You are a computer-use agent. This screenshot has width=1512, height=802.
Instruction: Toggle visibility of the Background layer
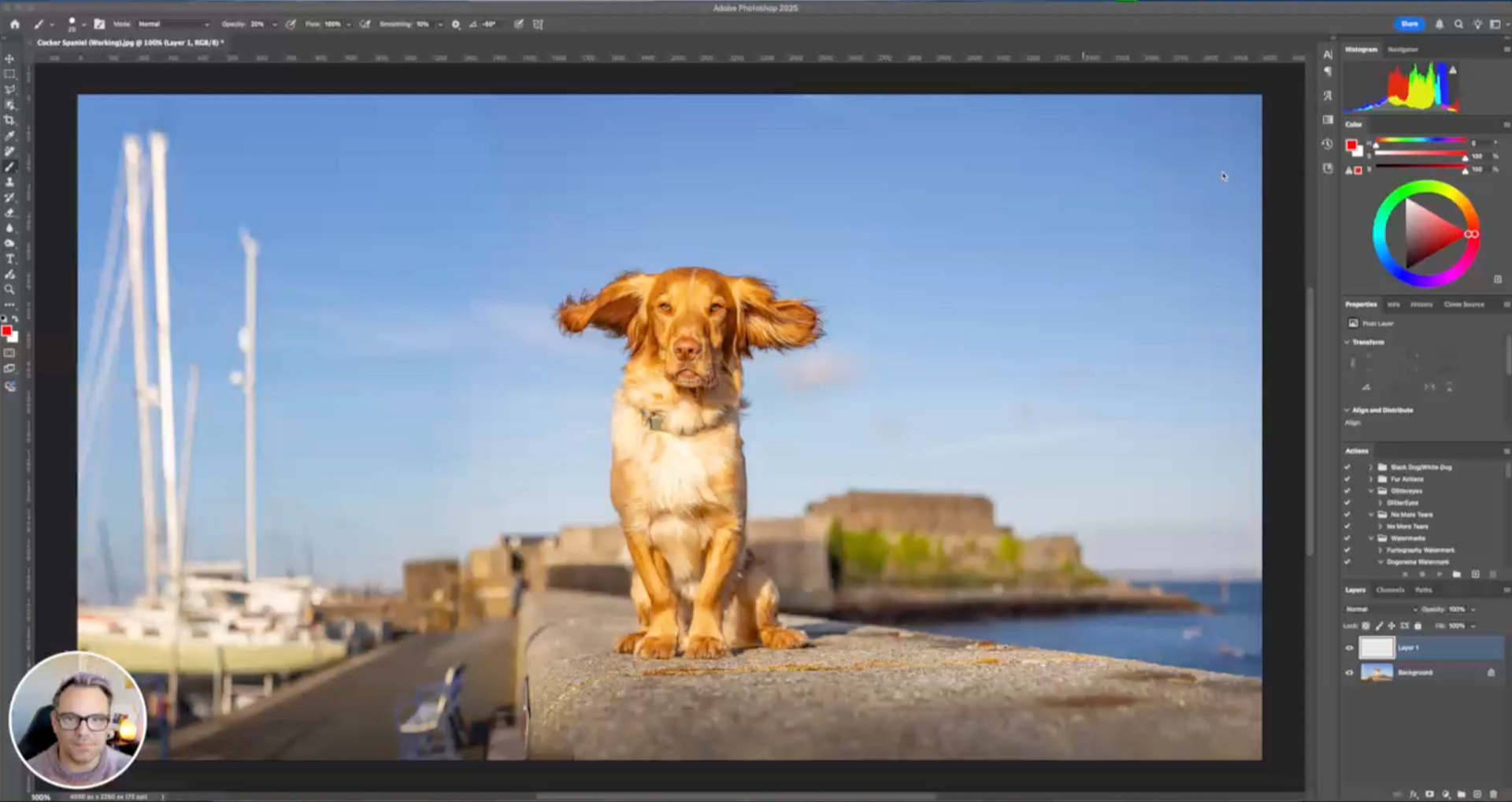coord(1349,673)
